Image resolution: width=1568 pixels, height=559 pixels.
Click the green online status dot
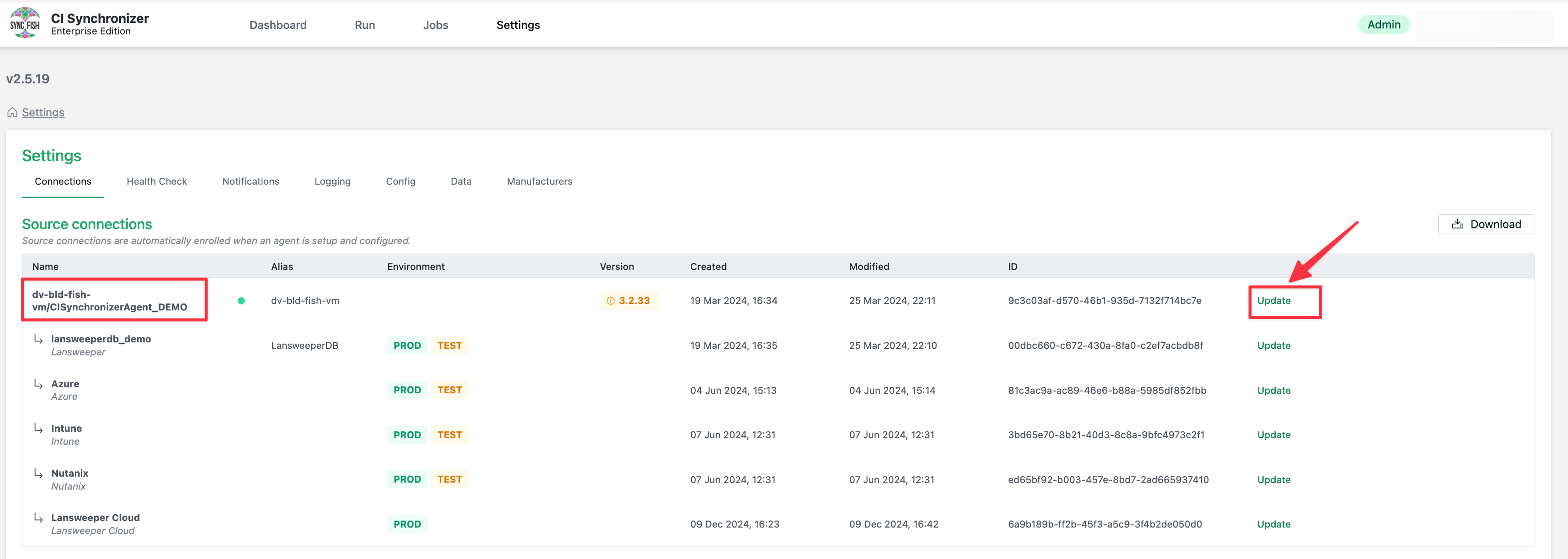point(241,301)
